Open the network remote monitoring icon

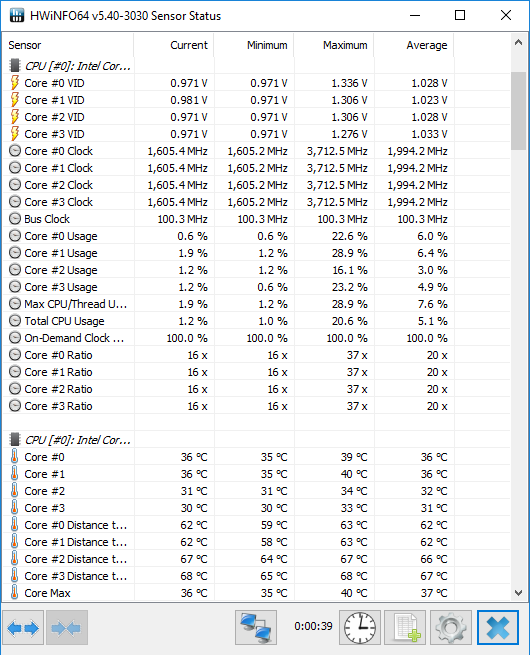point(256,627)
